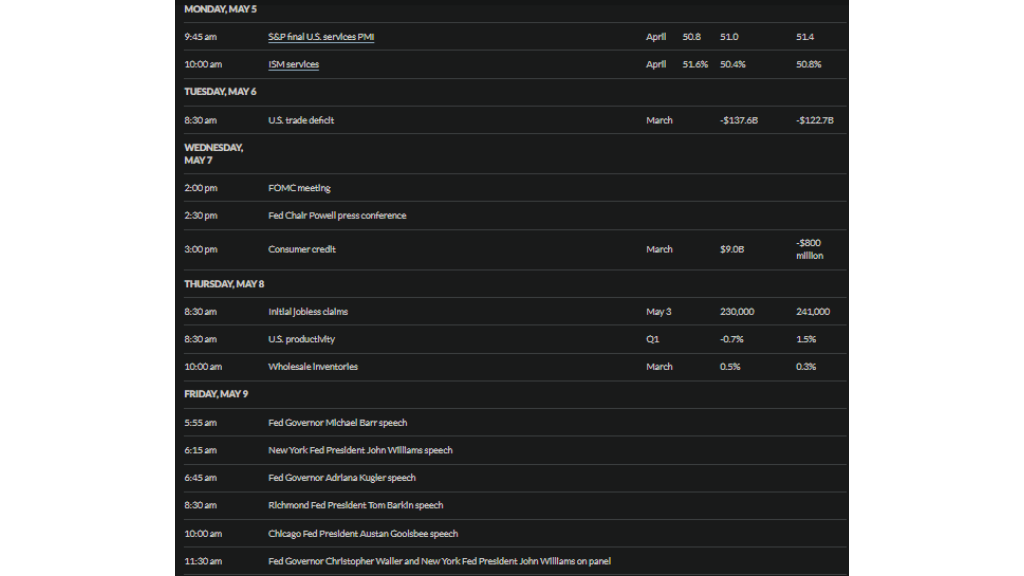
Task: Click Fed Governor Michael Barr speech entry
Action: click(x=338, y=423)
